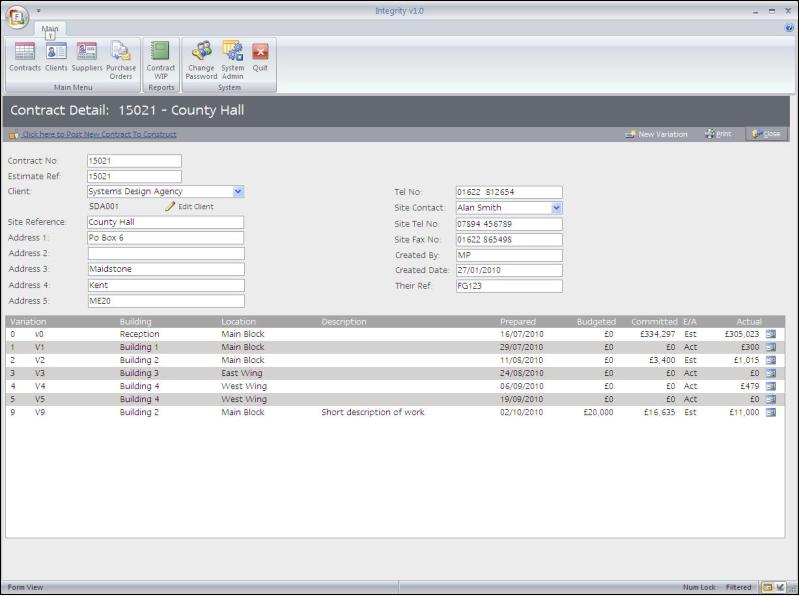Expand the Client dropdown
799x596 pixels.
pos(238,191)
